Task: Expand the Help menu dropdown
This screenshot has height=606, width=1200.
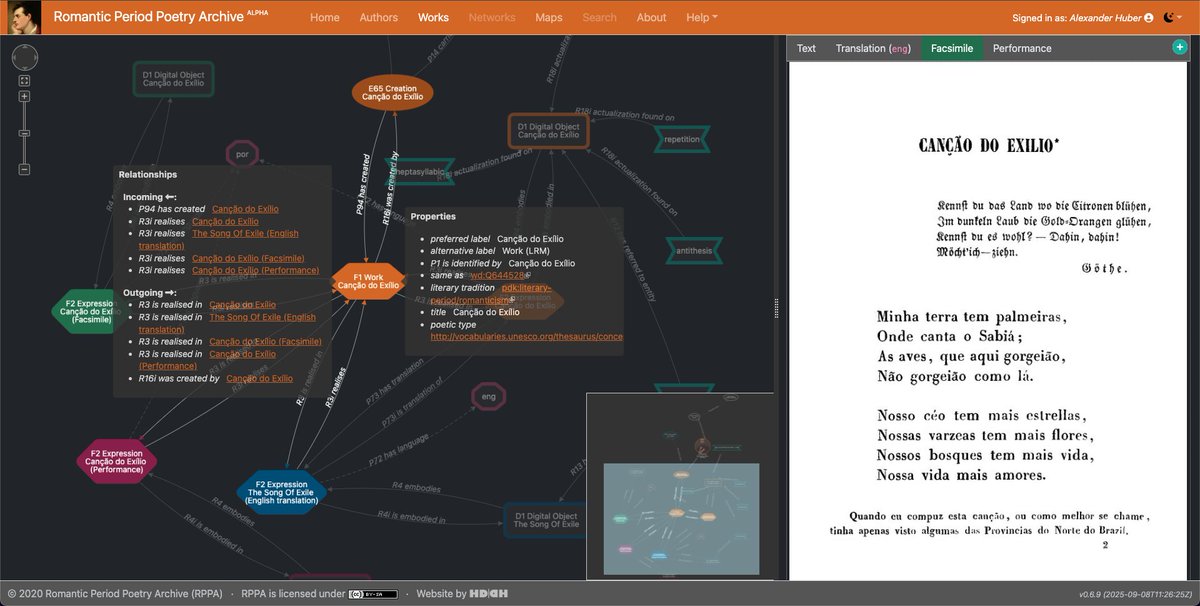Action: click(701, 18)
